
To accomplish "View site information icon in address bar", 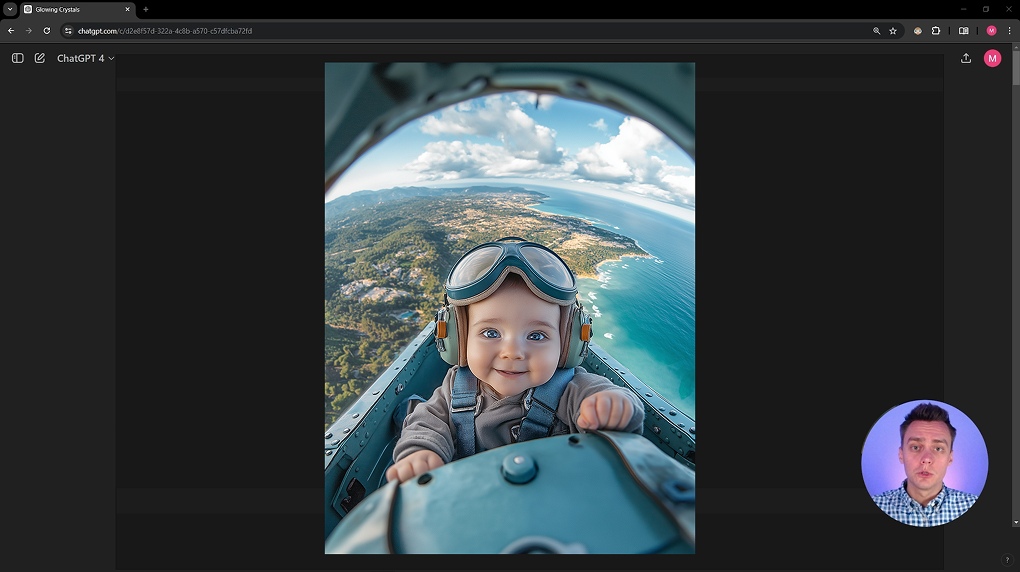I will click(x=68, y=31).
